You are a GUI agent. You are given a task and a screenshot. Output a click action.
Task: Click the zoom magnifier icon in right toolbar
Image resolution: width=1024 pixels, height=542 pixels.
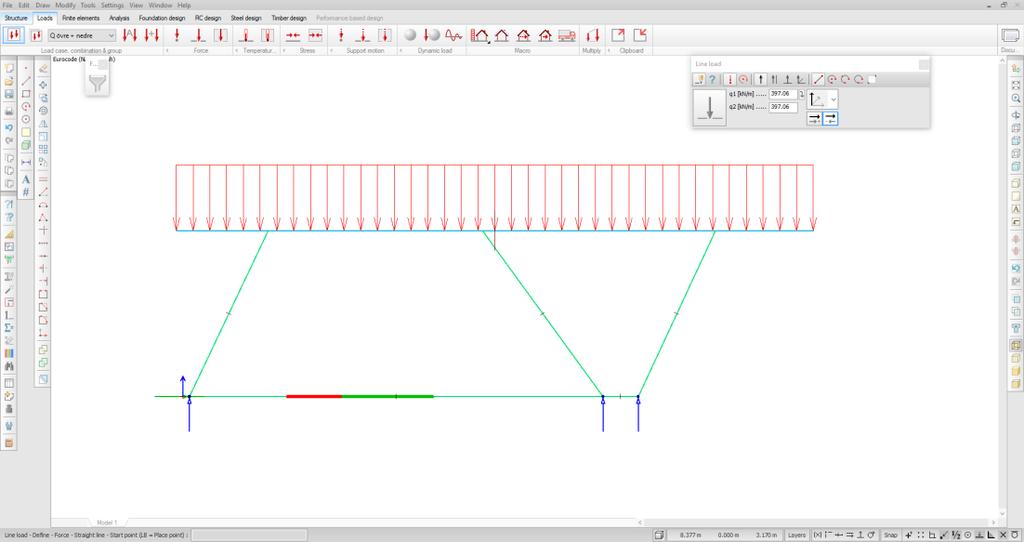tap(1016, 99)
